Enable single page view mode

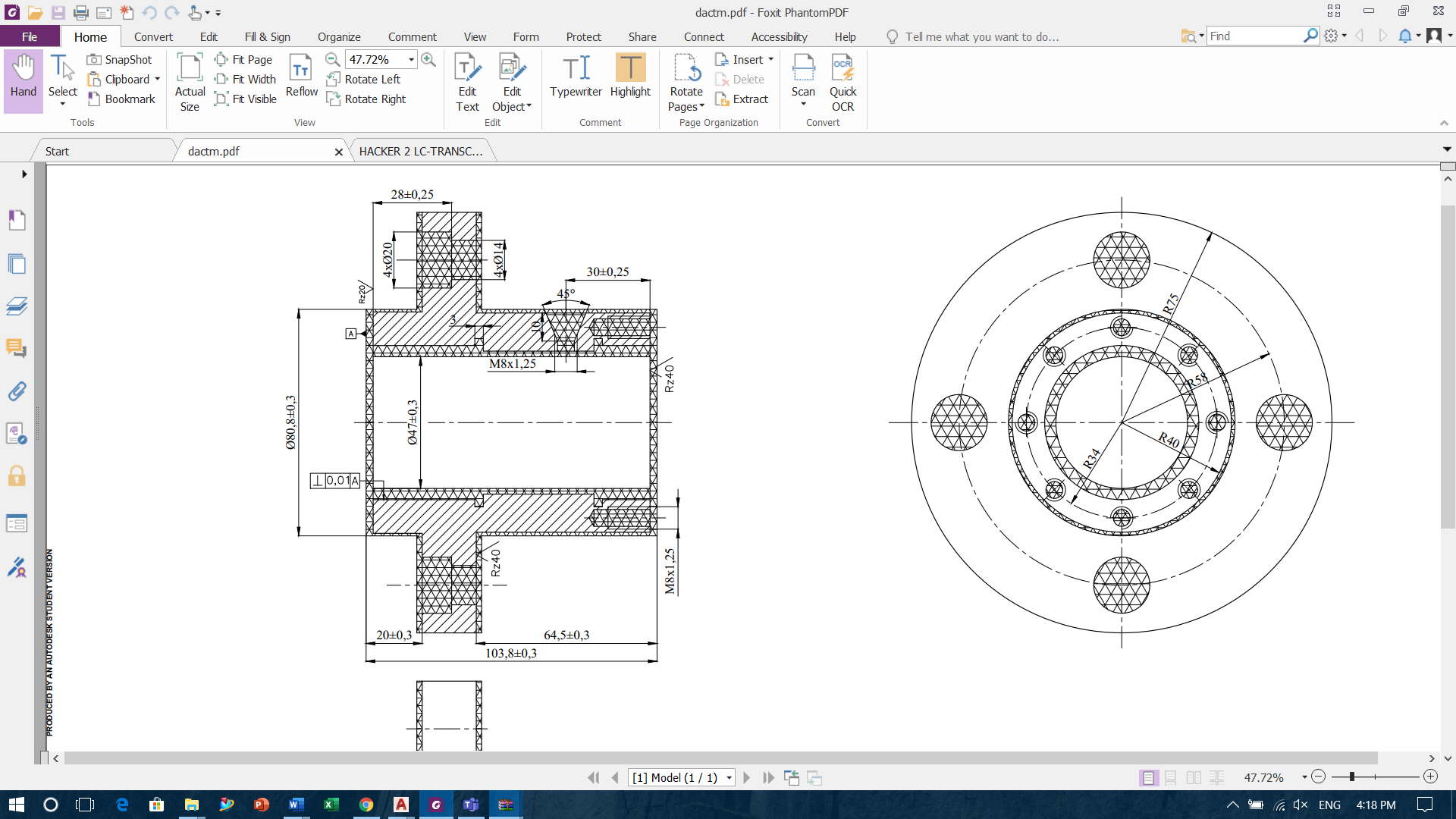pyautogui.click(x=1148, y=777)
